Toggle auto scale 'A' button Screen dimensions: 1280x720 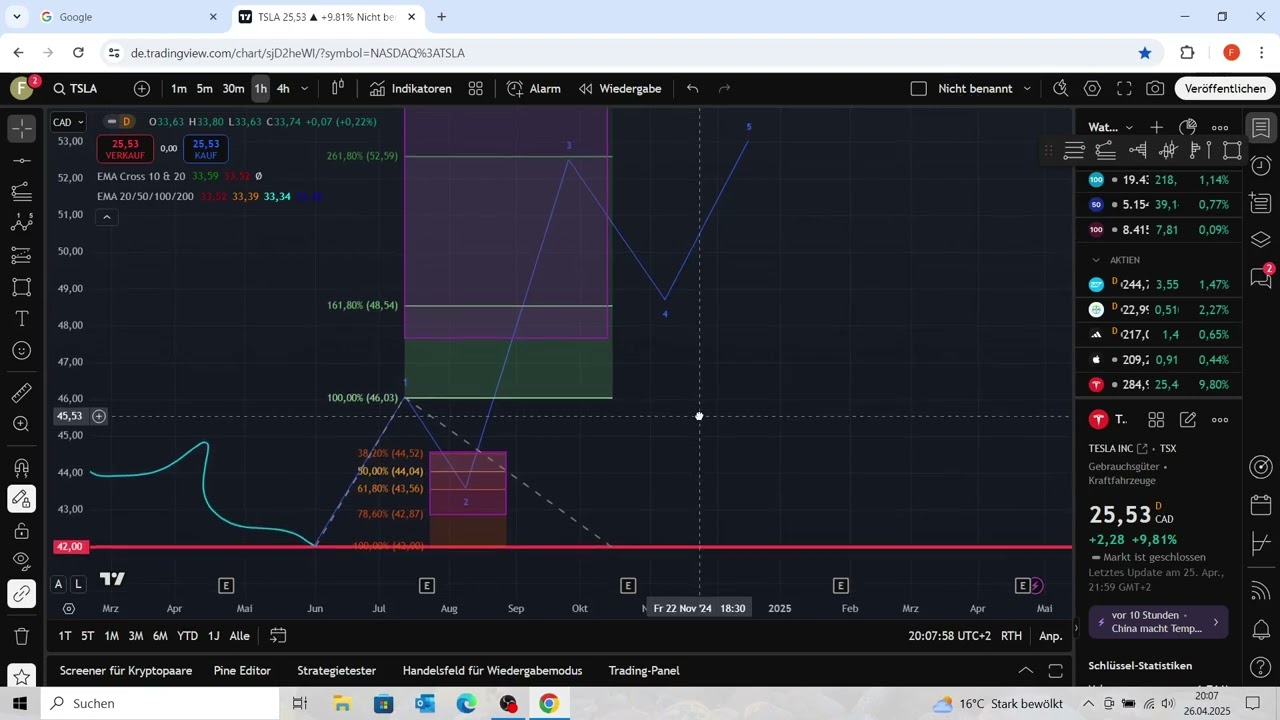tap(58, 584)
